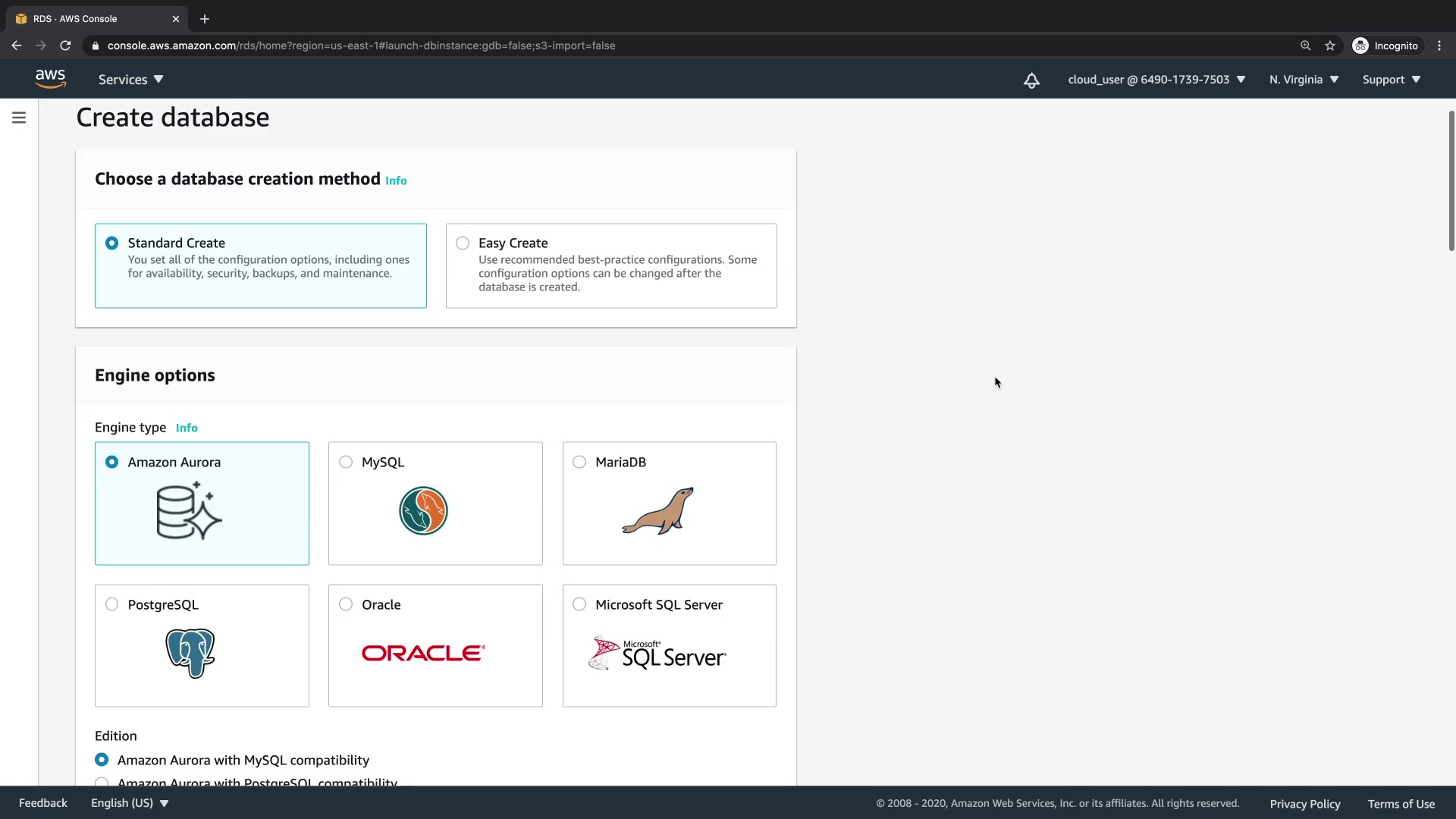The height and width of the screenshot is (819, 1456).
Task: Bookmark page with the star icon
Action: tap(1330, 45)
